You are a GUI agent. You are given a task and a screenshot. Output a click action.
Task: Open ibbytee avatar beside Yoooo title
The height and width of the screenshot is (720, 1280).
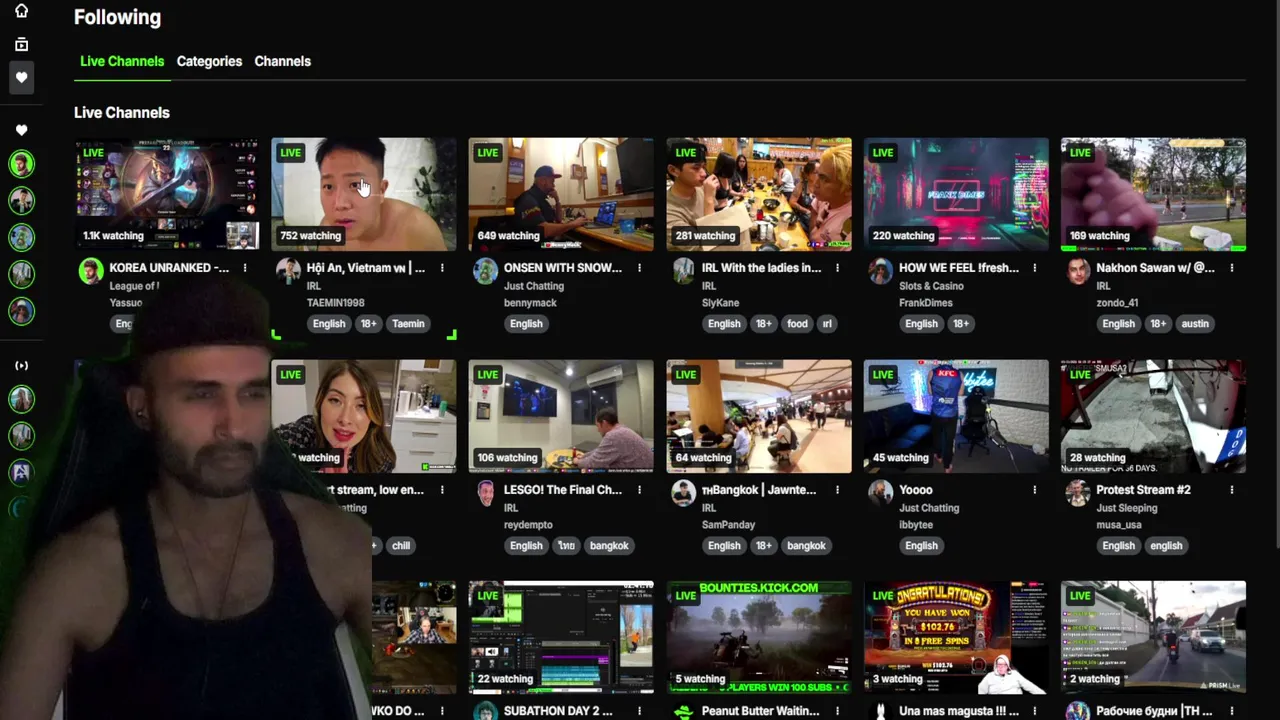tap(880, 493)
